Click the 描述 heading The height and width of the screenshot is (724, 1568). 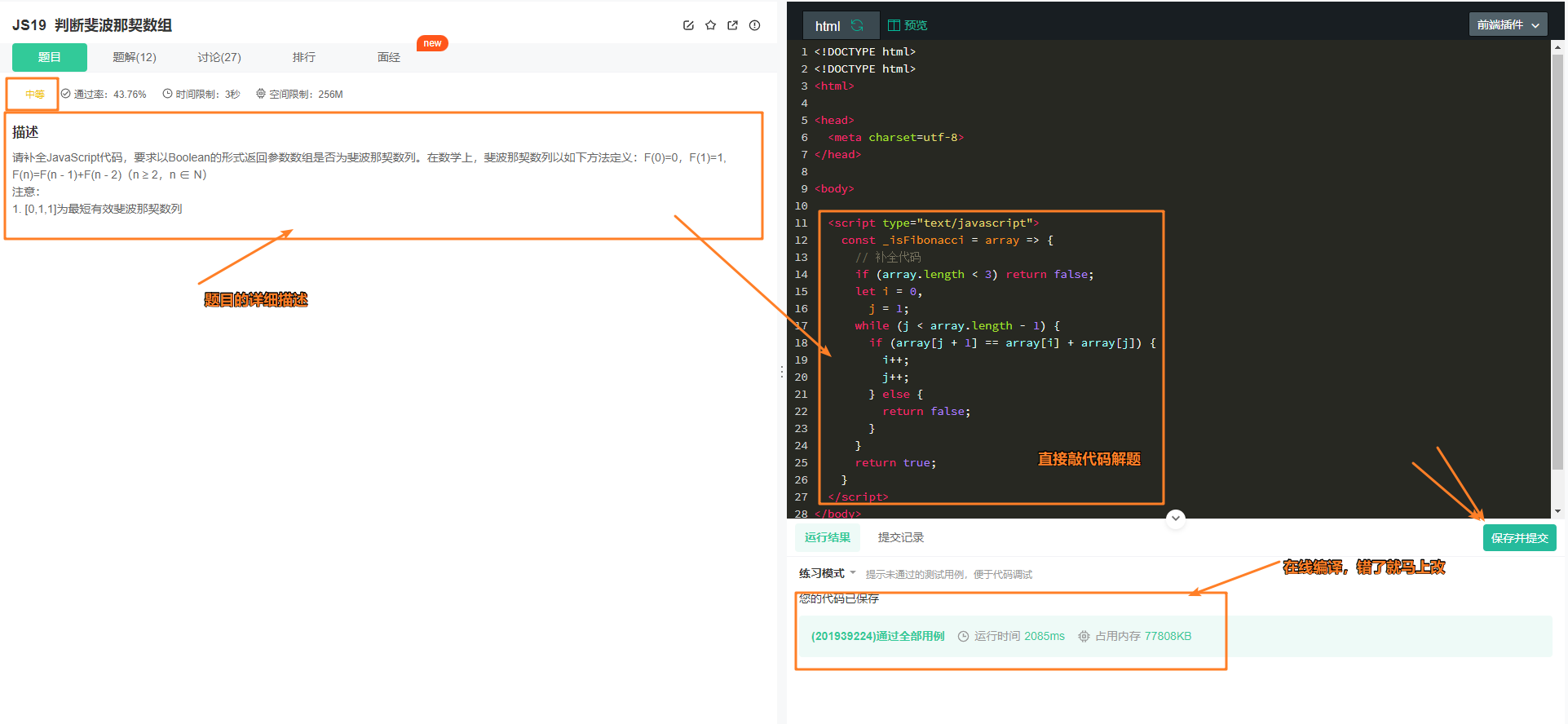point(25,132)
